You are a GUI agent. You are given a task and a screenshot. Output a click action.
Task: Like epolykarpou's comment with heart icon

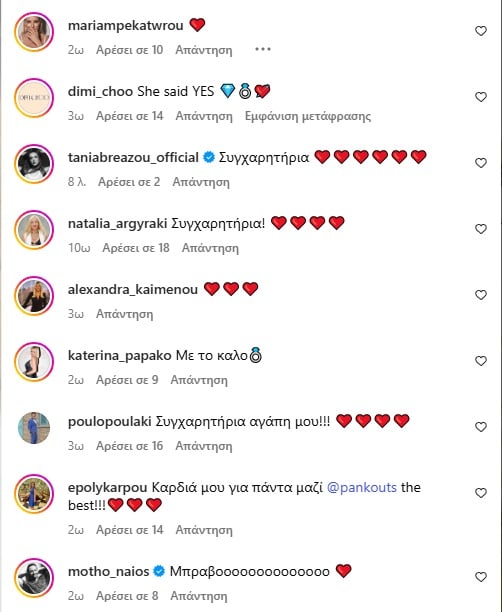point(481,493)
